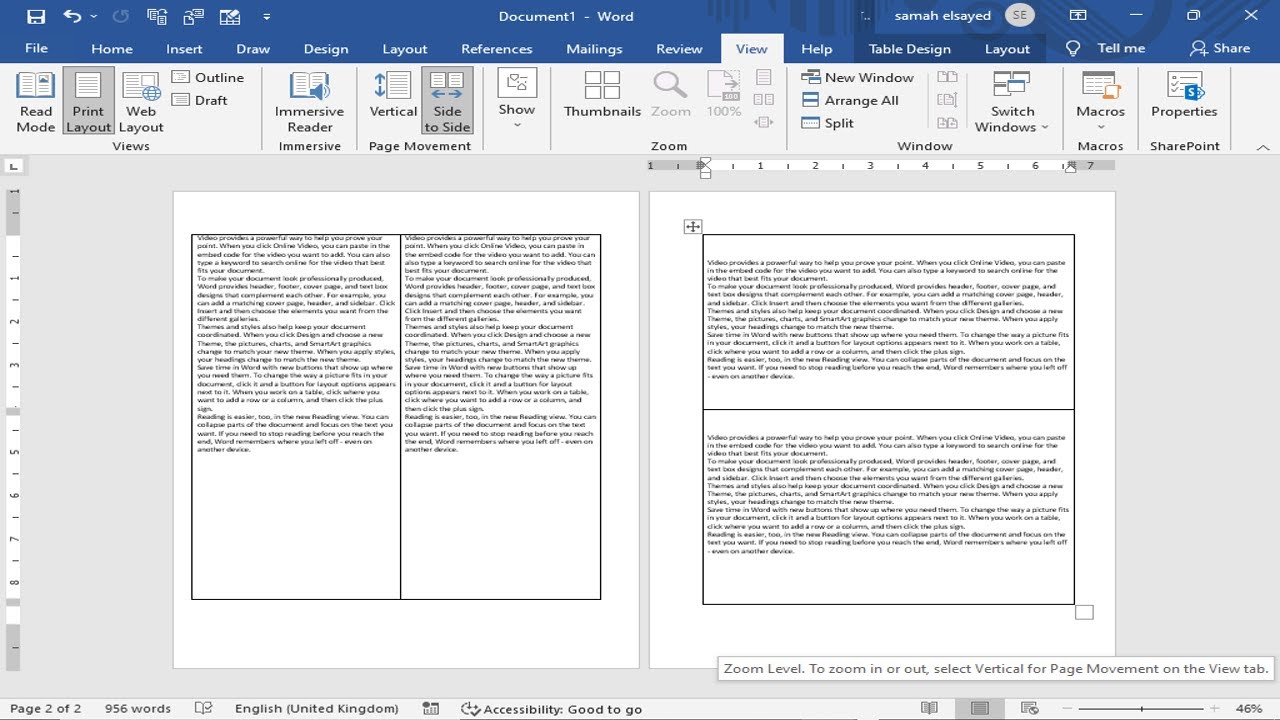Image resolution: width=1280 pixels, height=720 pixels.
Task: Open the Thumbnails zoom view
Action: tap(602, 95)
